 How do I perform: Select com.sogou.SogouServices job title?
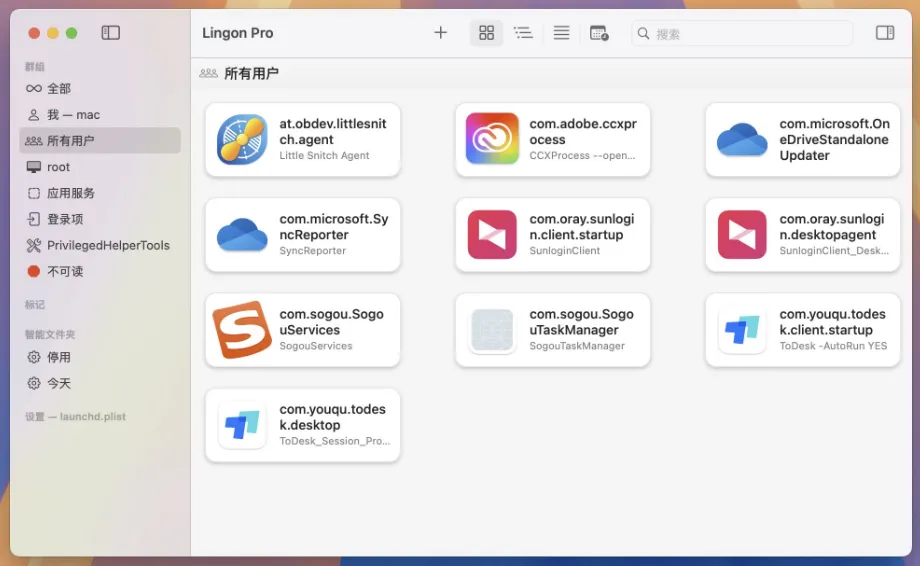pyautogui.click(x=332, y=322)
